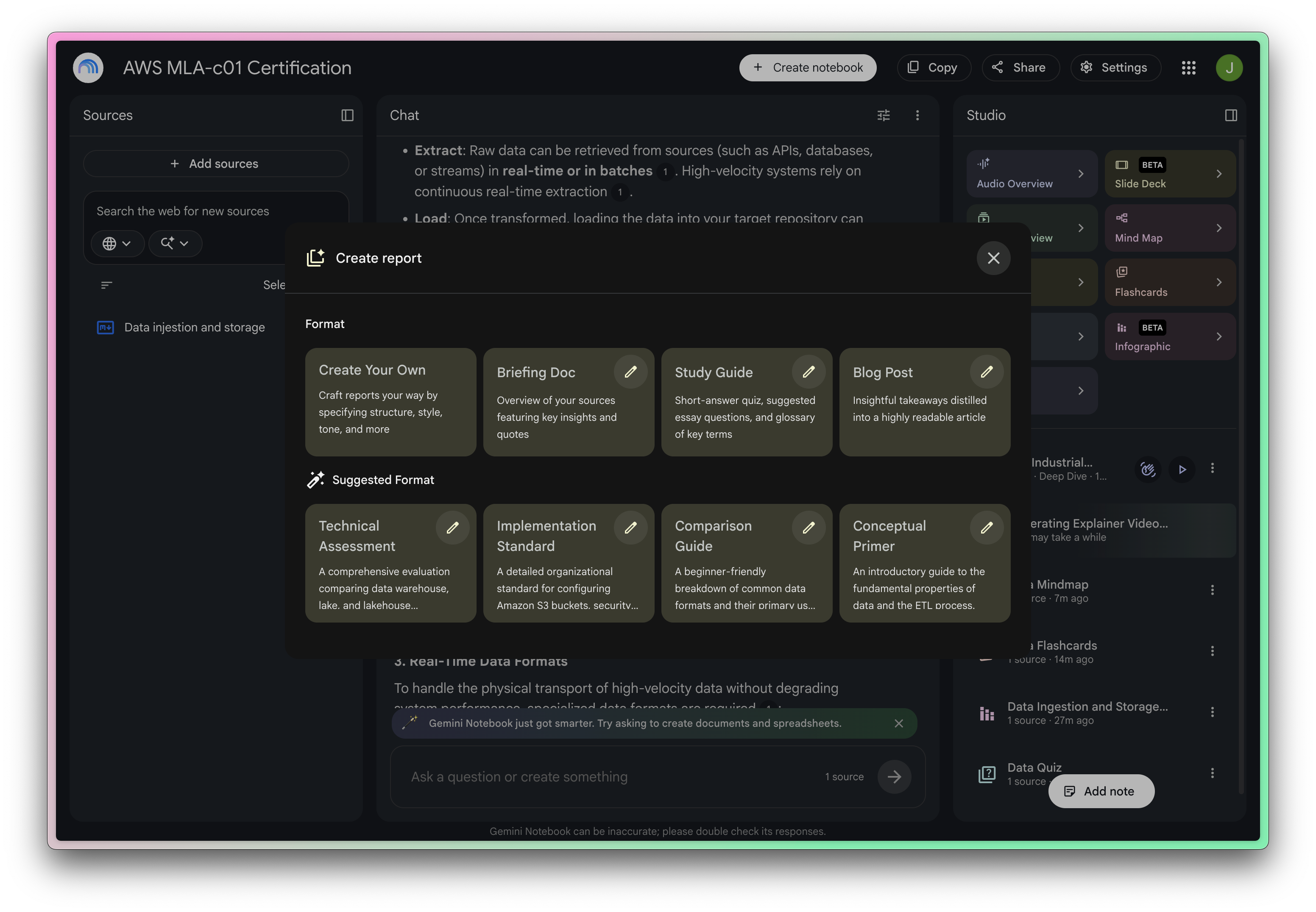Viewport: 1316px width, 912px height.
Task: Click citation 1 after continuous real-time extraction
Action: tap(620, 192)
